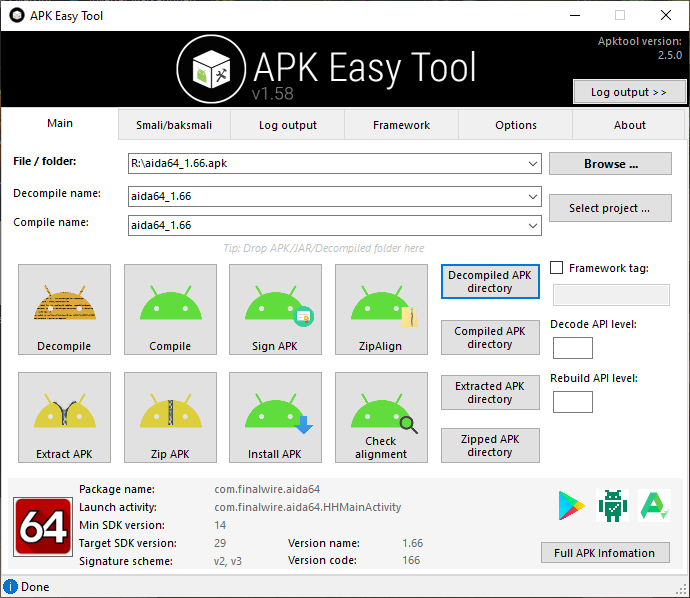Switch to the Smali/baksmali tab
This screenshot has height=598, width=690.
pyautogui.click(x=174, y=125)
